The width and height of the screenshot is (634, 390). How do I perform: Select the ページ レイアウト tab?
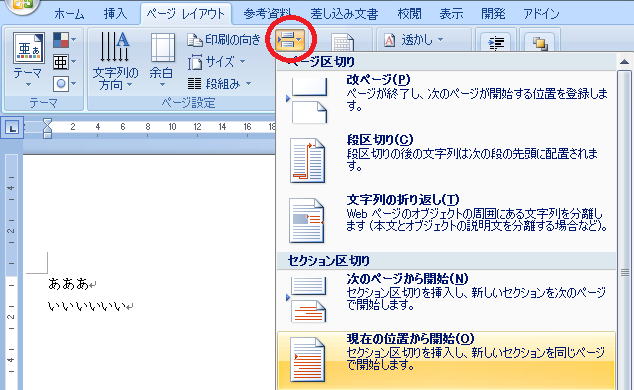pos(186,14)
